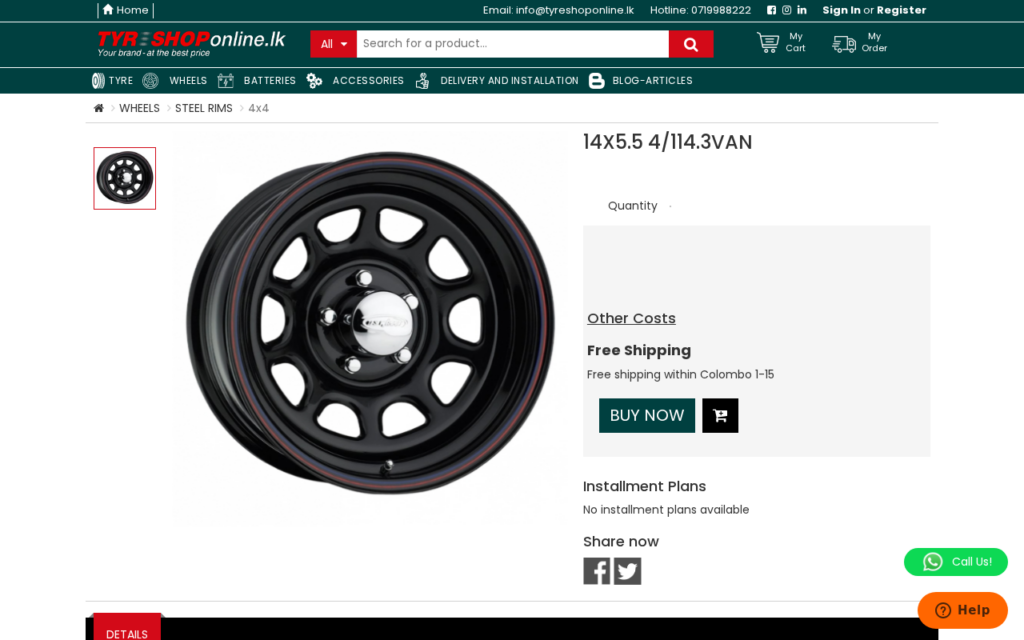The width and height of the screenshot is (1024, 640).
Task: Click the red search magnifier button
Action: (691, 44)
